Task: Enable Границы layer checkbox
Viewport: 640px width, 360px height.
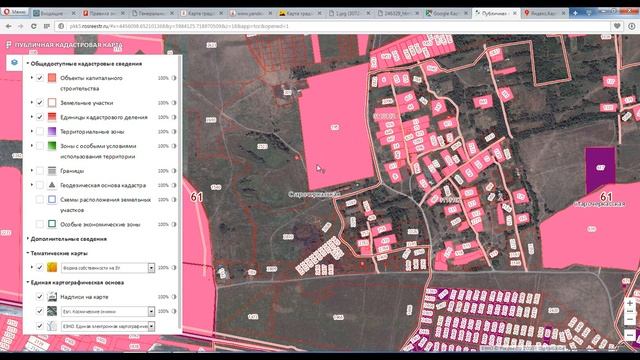Action: tap(40, 171)
